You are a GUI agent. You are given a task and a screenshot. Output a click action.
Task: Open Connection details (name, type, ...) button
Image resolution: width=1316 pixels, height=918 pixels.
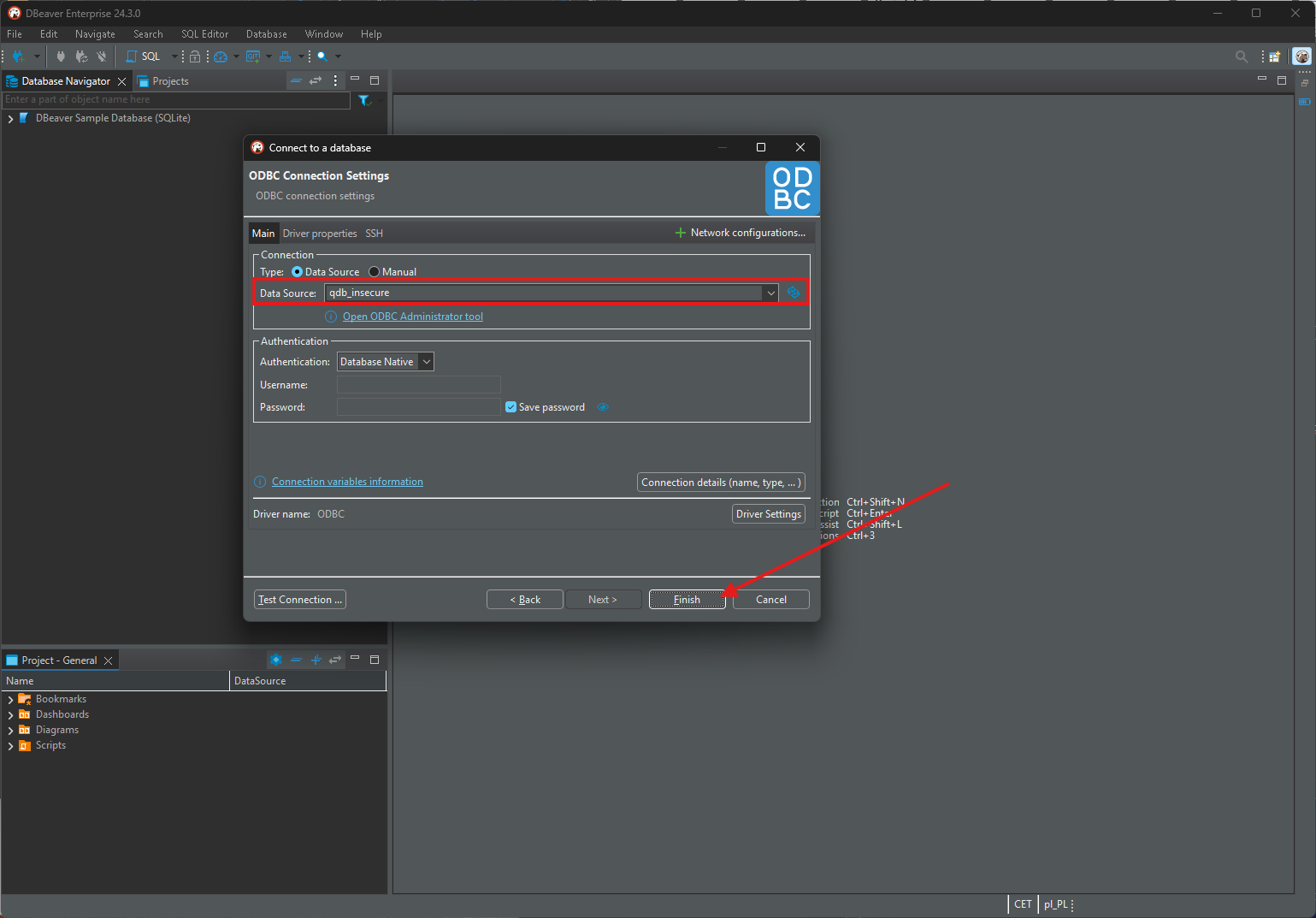pyautogui.click(x=721, y=483)
